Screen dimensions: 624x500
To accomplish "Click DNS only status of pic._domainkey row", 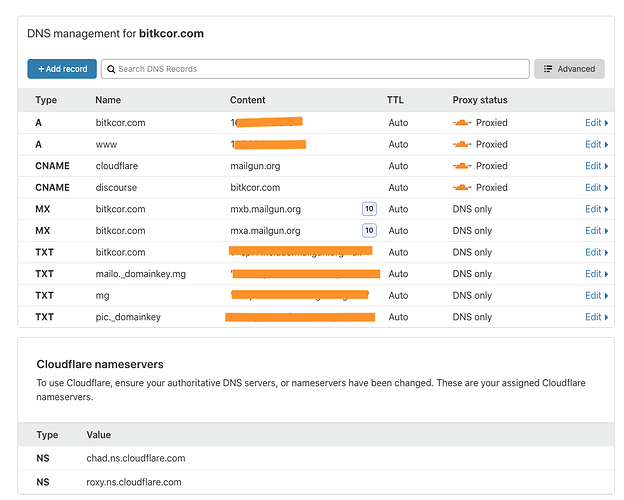I will point(472,317).
